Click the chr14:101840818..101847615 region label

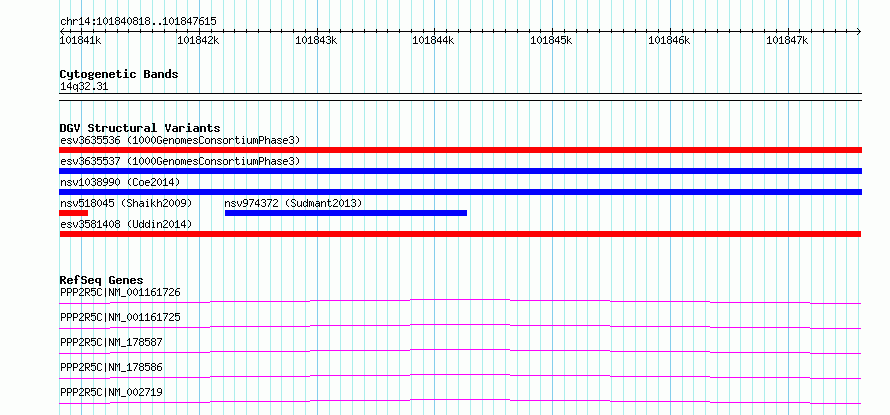click(x=138, y=22)
